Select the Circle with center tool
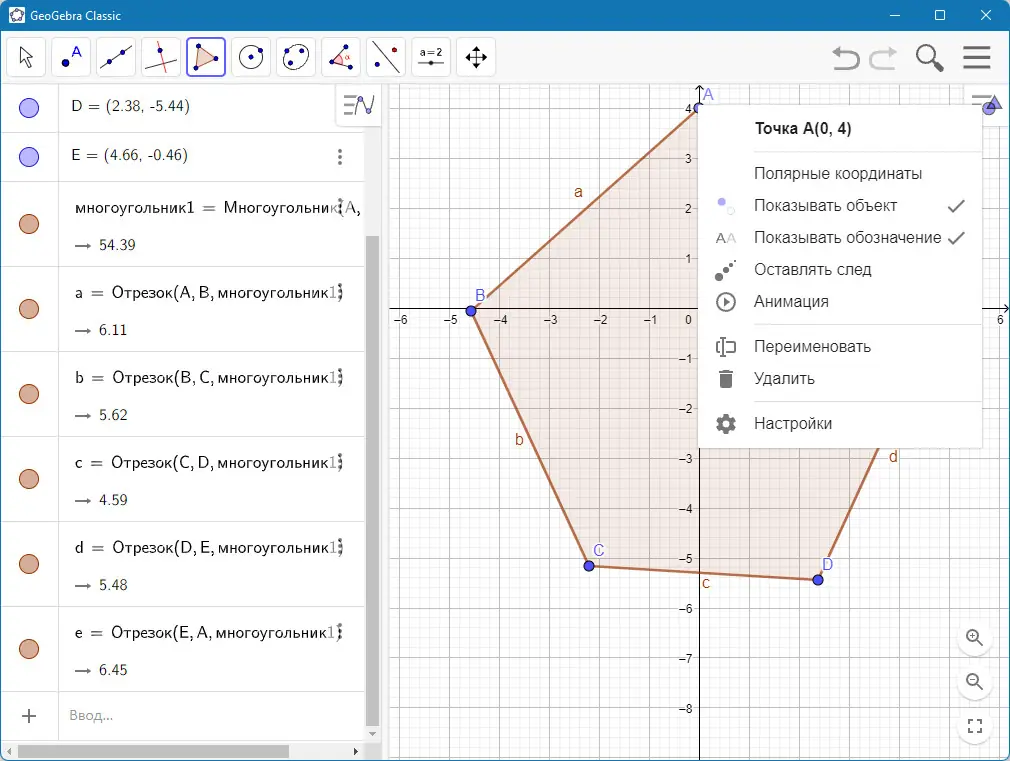1010x761 pixels. (x=251, y=57)
